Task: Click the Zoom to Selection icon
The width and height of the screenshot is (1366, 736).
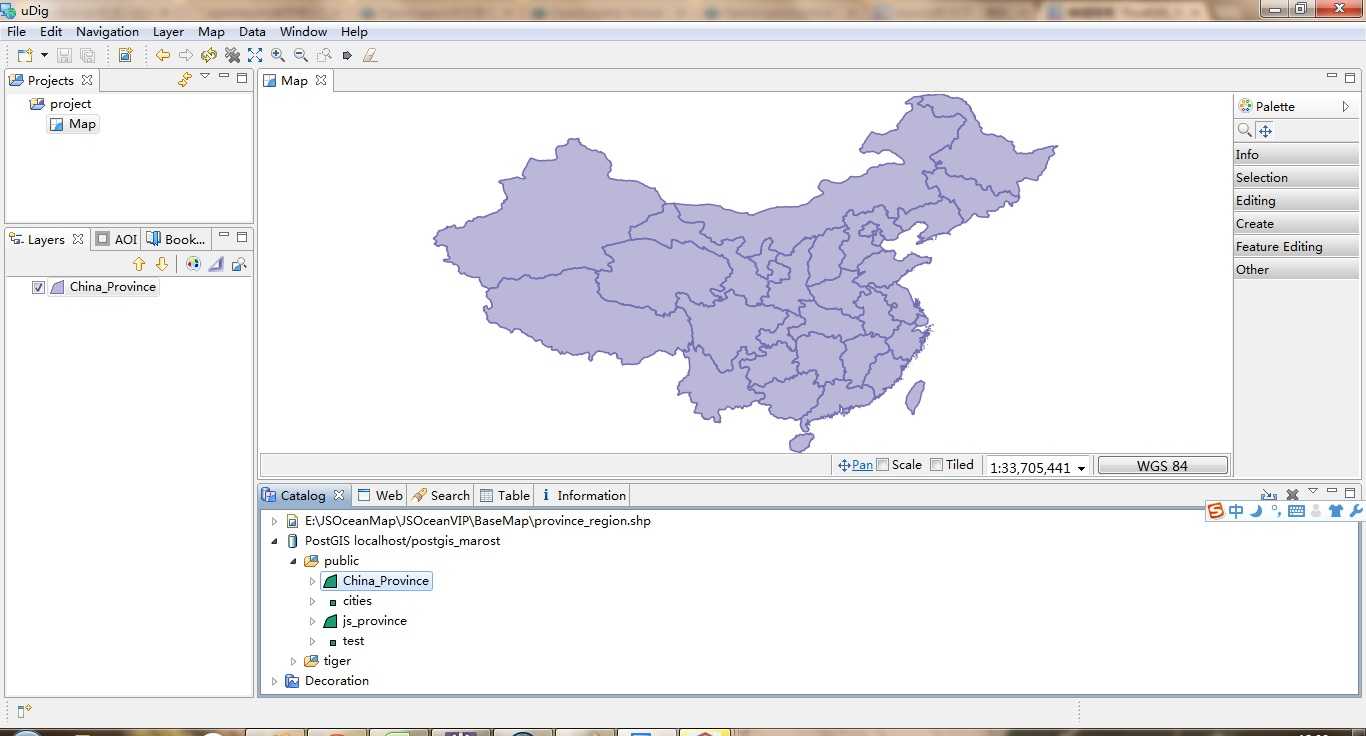Action: coord(324,55)
